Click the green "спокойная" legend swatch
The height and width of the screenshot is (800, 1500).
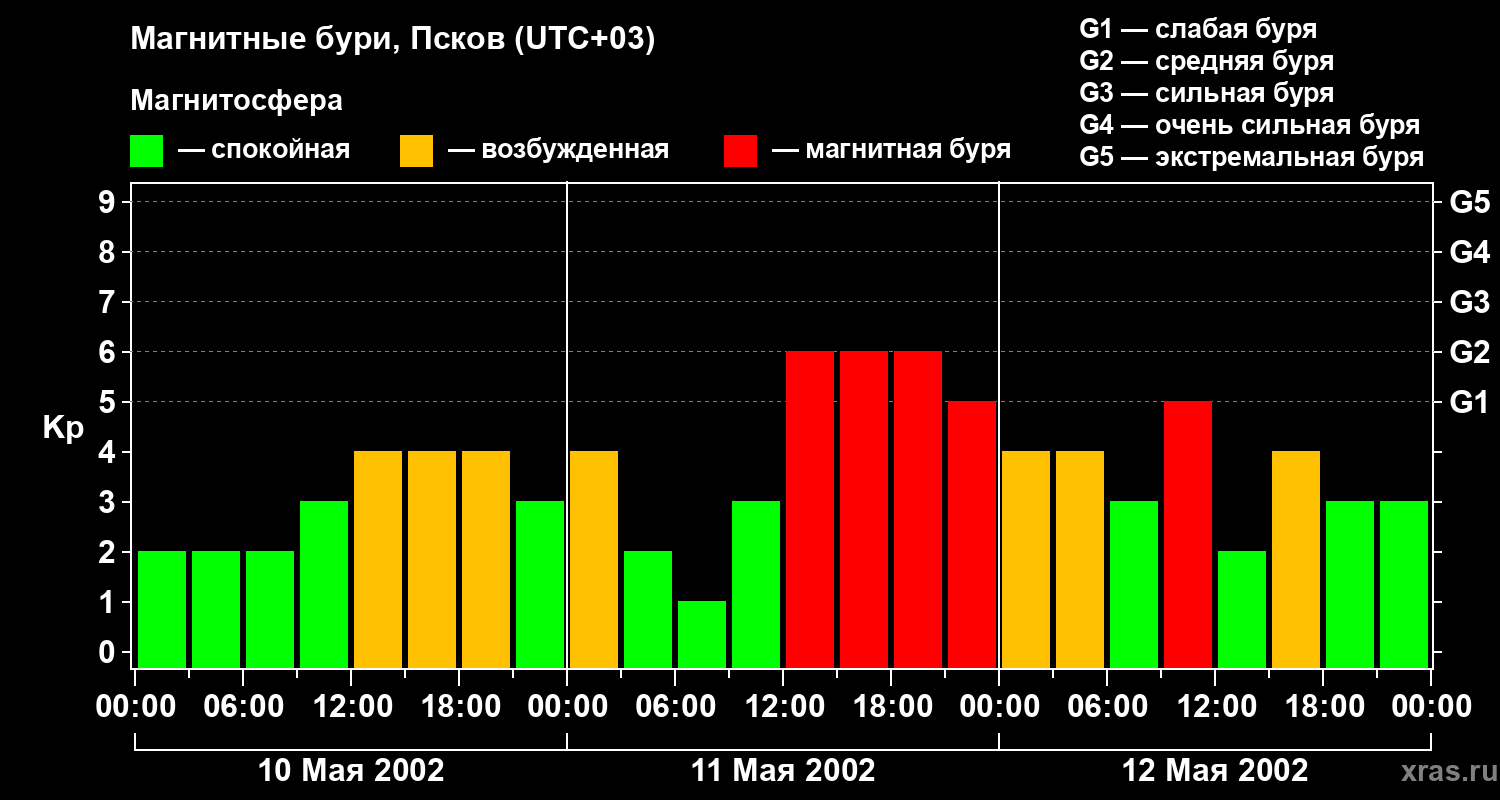point(146,150)
